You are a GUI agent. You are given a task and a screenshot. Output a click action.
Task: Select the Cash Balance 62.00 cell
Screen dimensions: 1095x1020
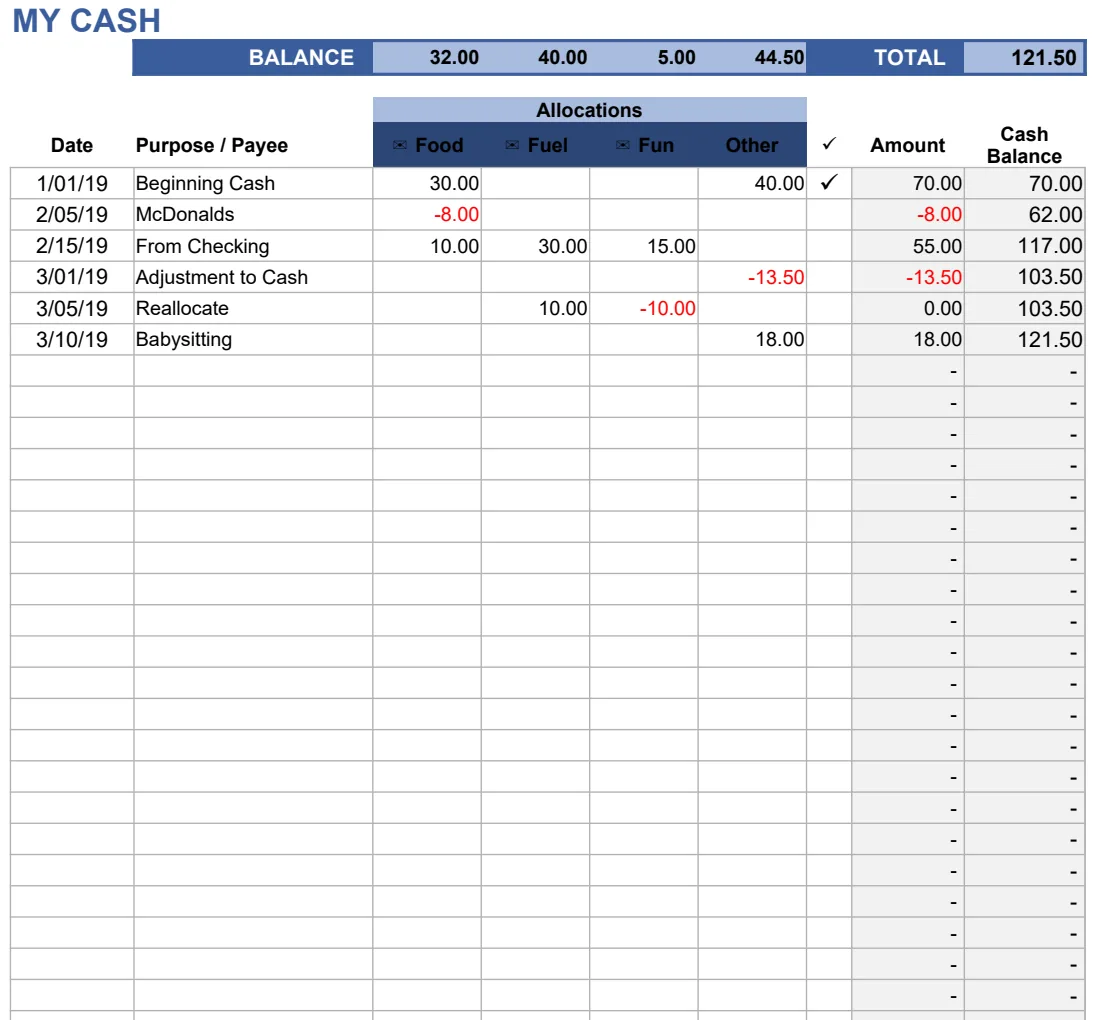pos(1024,214)
